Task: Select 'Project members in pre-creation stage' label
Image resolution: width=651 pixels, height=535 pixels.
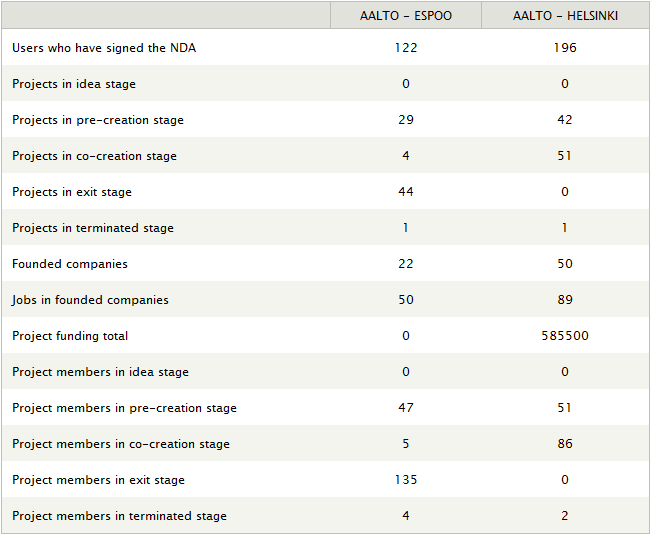Action: pyautogui.click(x=124, y=408)
